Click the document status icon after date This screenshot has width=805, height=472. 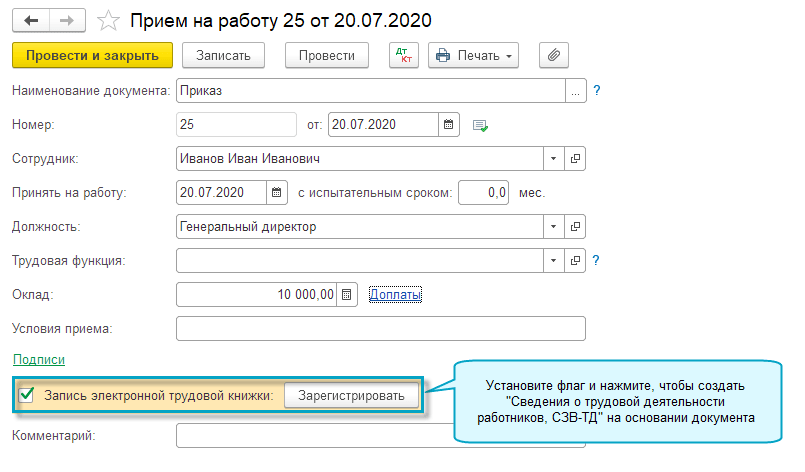480,125
